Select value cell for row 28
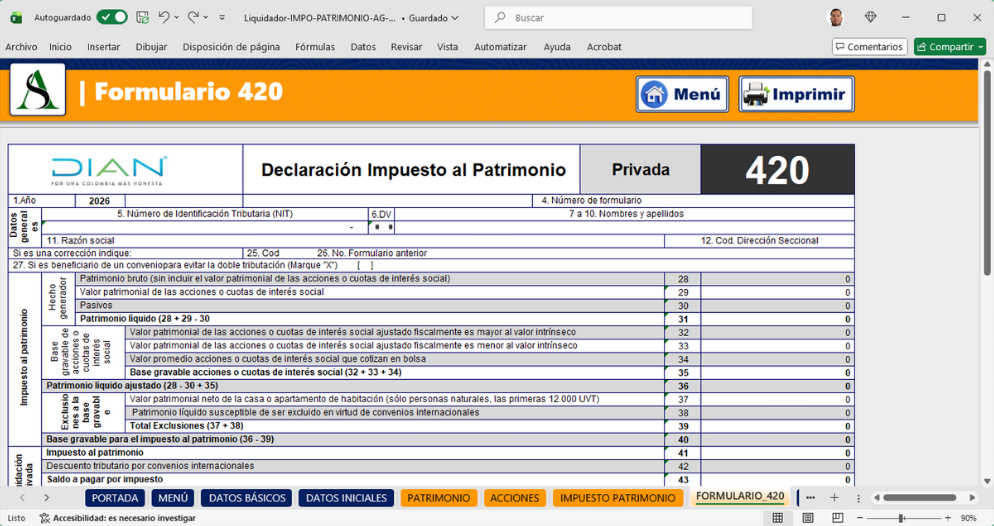Screen dimensions: 994x526 tap(777, 279)
